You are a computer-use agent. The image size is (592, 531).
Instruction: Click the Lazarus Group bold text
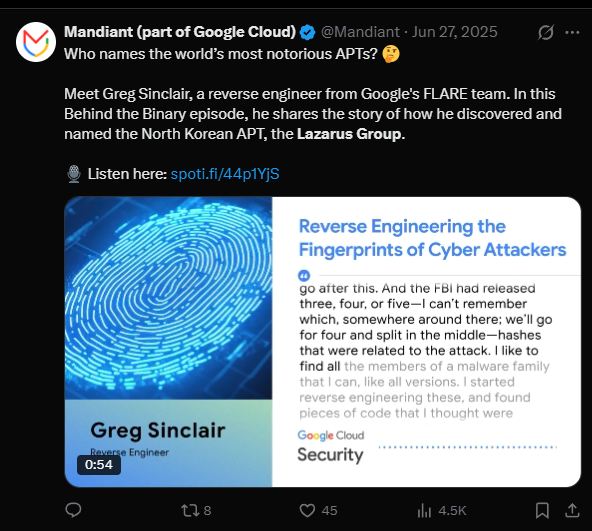coord(351,134)
